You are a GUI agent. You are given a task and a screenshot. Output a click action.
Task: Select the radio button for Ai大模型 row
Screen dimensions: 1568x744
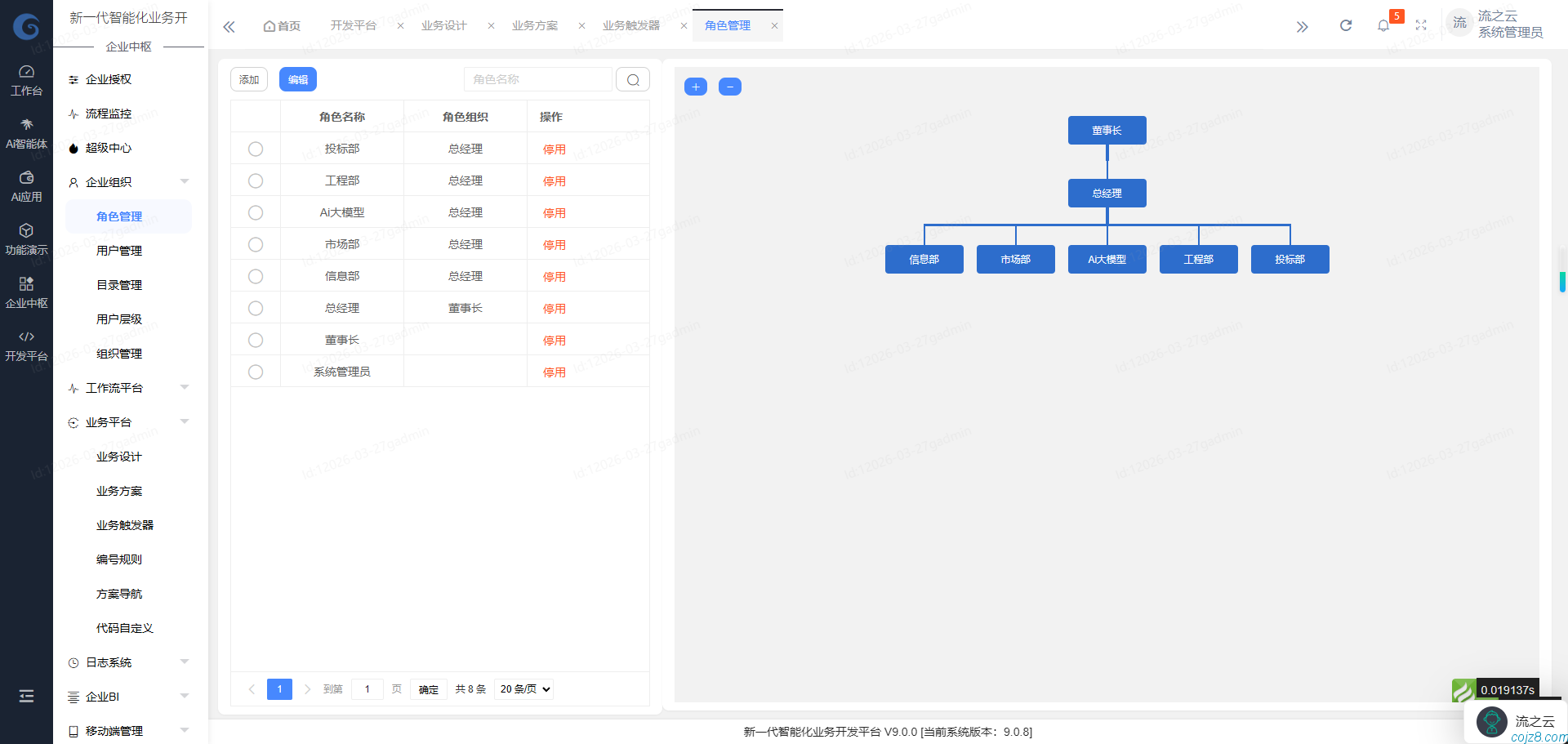point(255,212)
